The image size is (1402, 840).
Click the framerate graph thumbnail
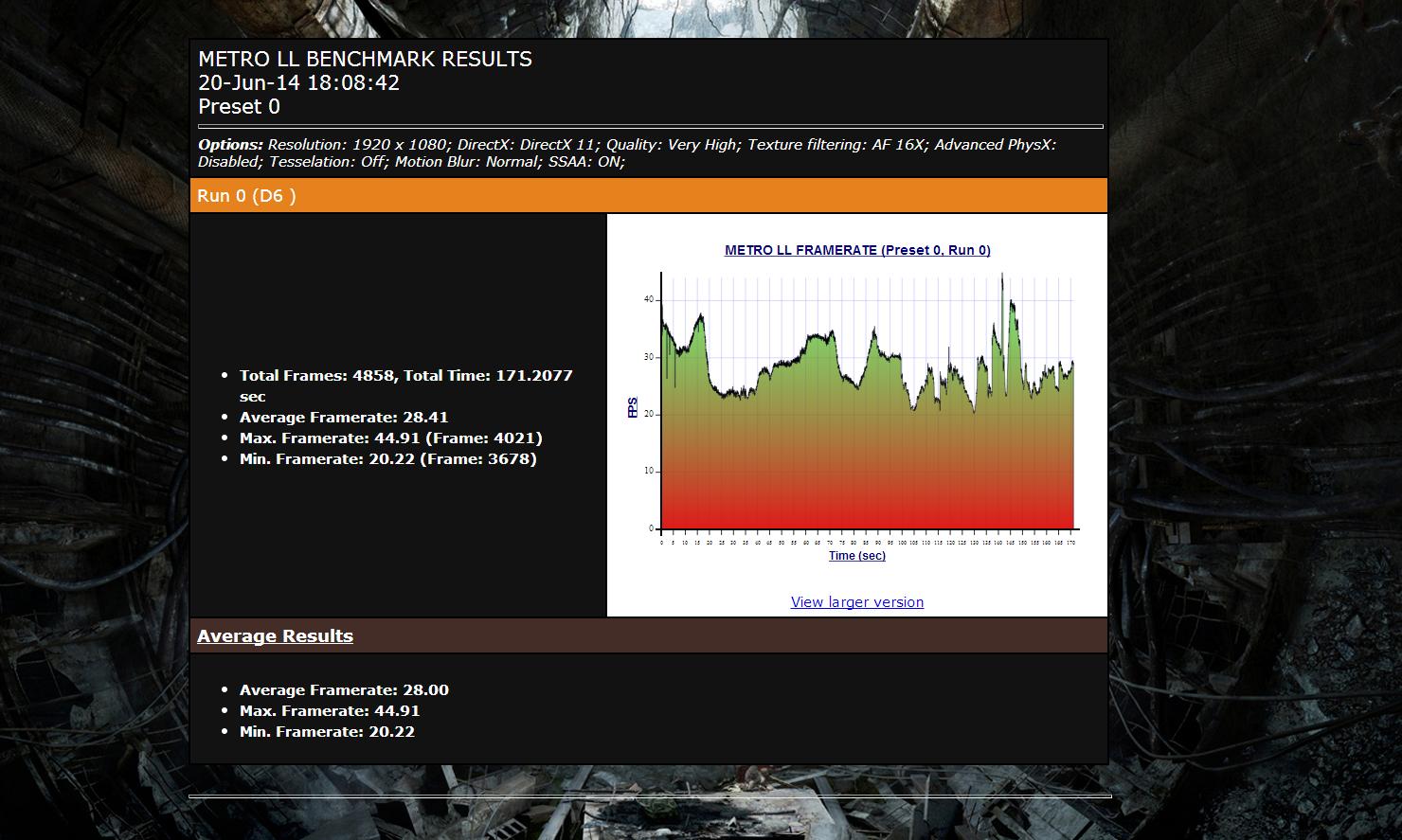[x=857, y=402]
